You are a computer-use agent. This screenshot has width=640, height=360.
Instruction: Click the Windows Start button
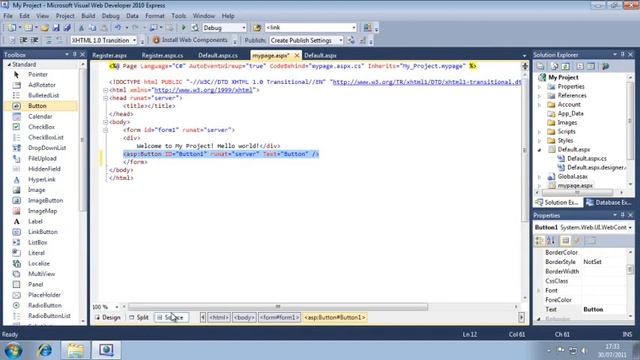click(x=13, y=350)
